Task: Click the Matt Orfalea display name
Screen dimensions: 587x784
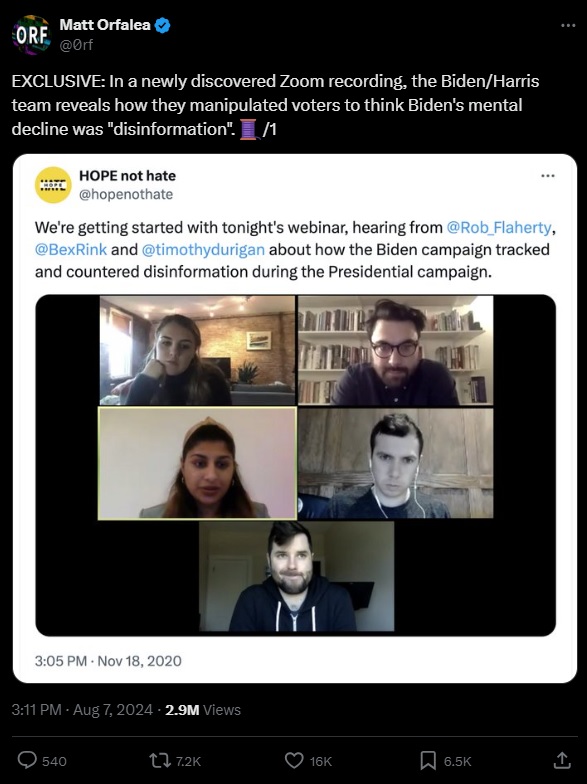Action: [105, 24]
